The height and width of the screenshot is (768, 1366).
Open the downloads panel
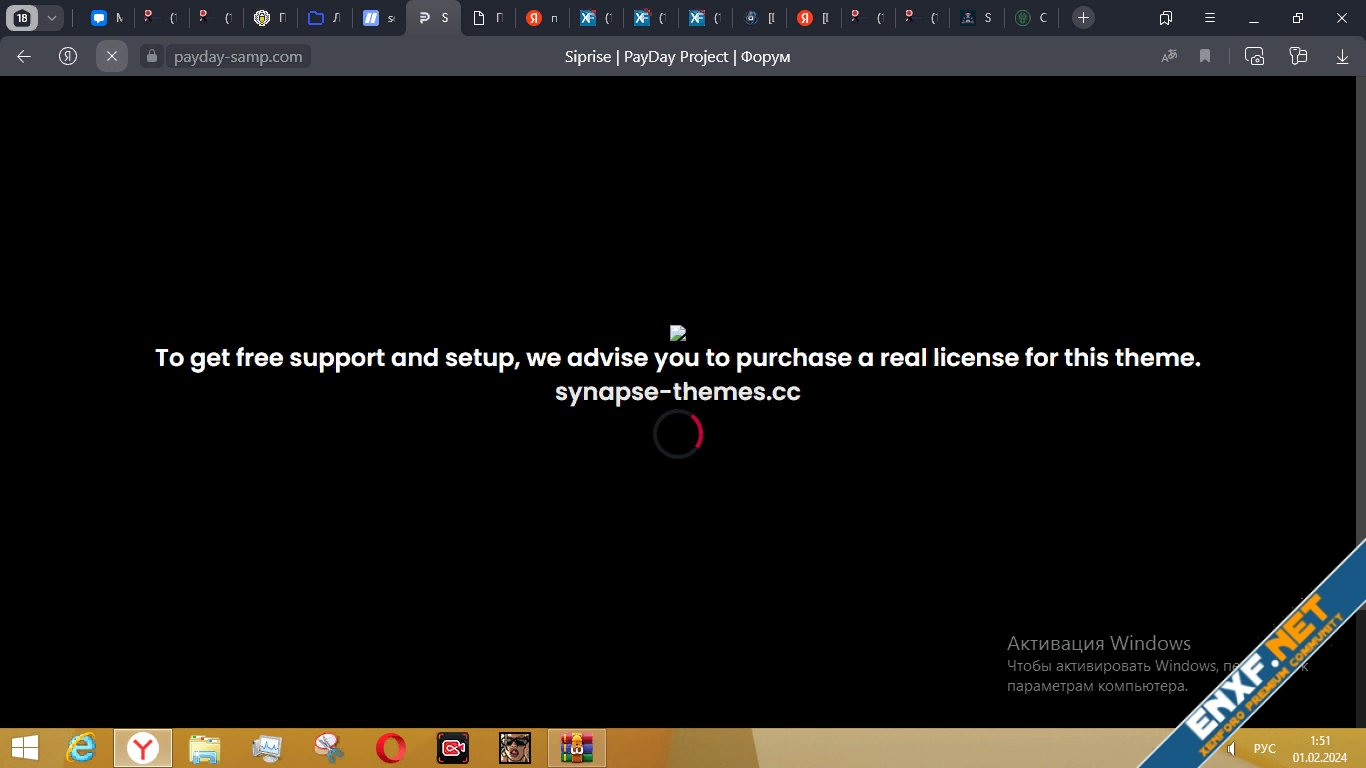pyautogui.click(x=1342, y=57)
